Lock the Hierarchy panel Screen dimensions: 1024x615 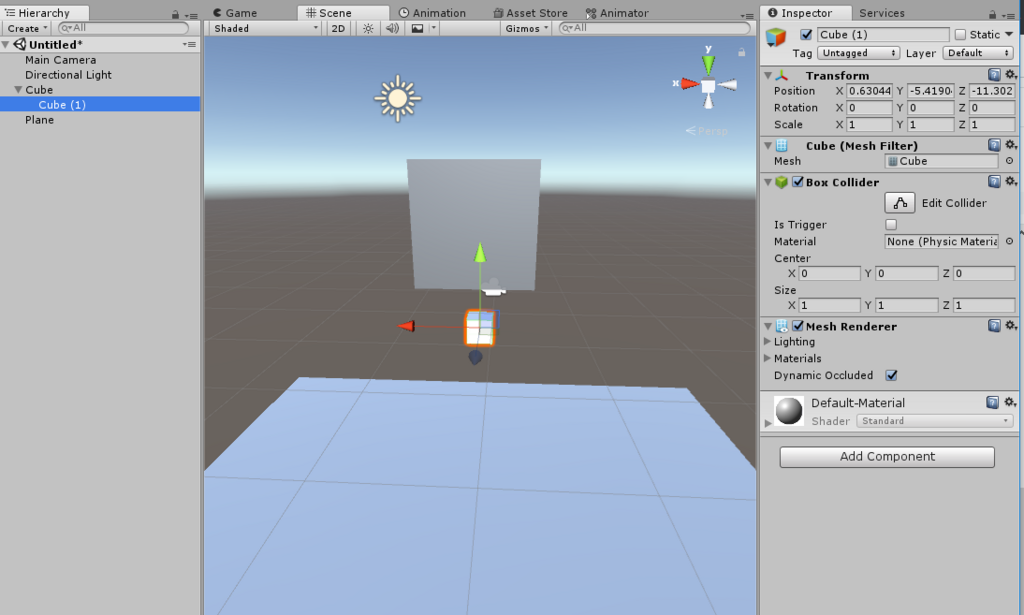pos(175,14)
